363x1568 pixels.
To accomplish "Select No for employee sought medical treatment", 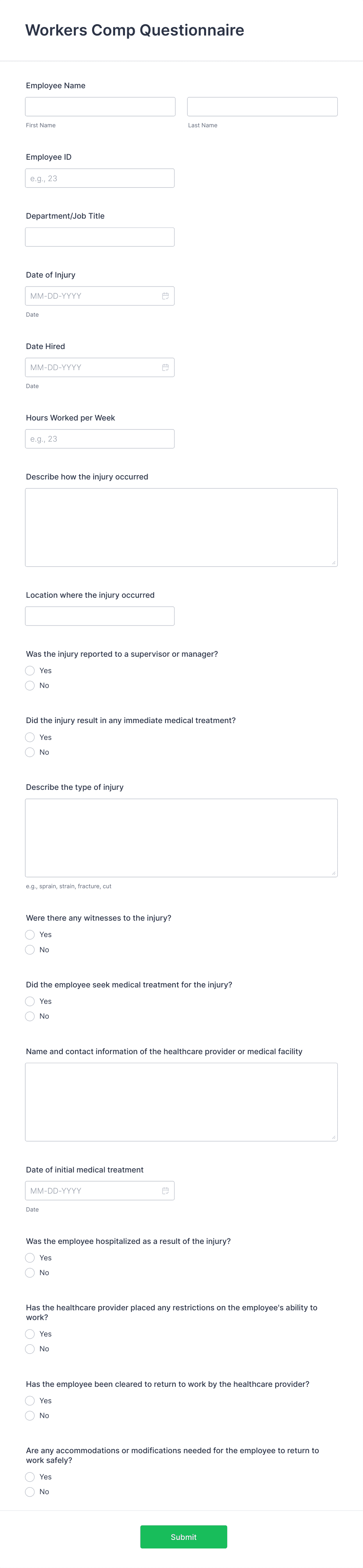I will pyautogui.click(x=30, y=1016).
